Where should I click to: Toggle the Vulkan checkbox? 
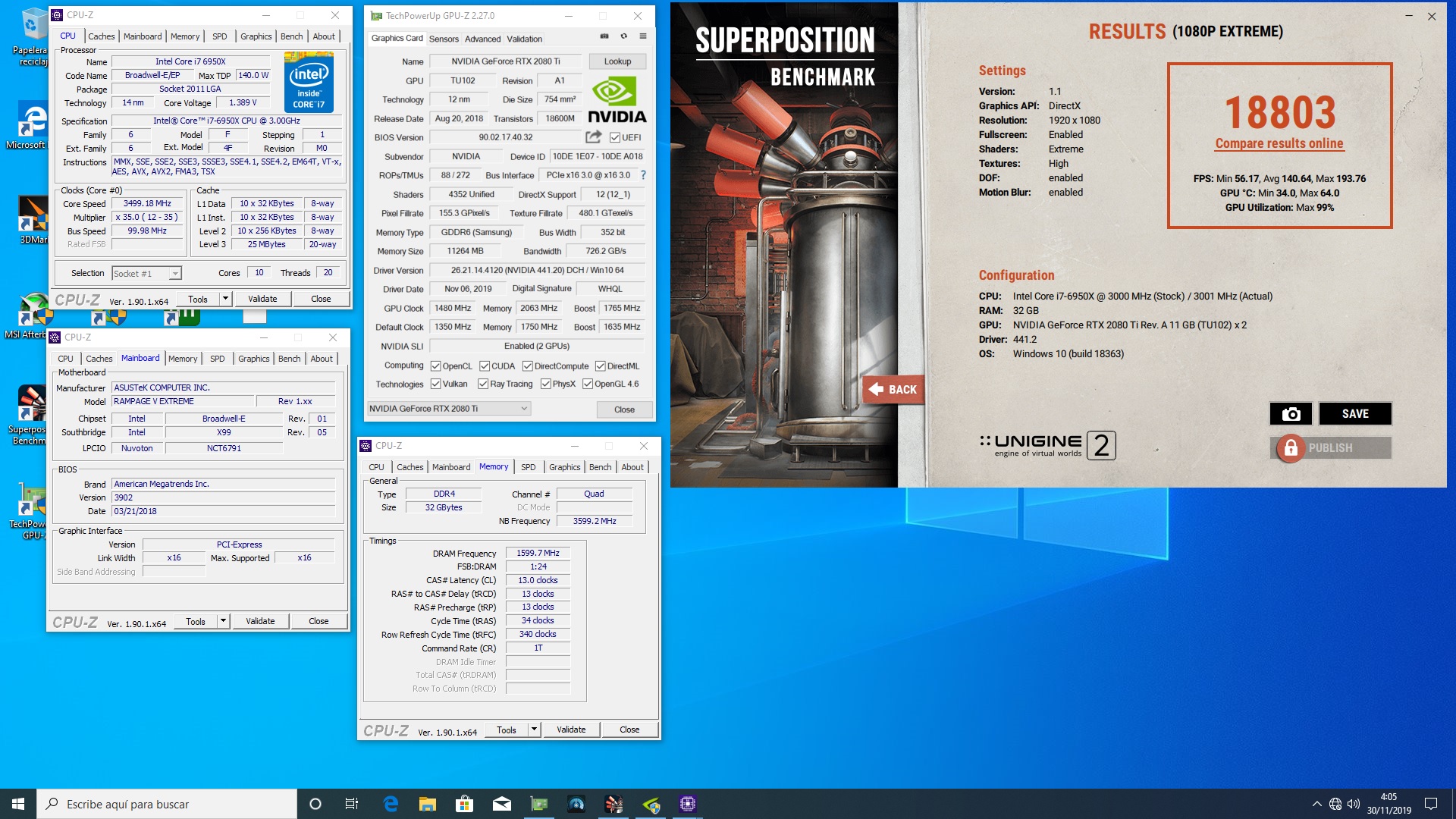435,384
